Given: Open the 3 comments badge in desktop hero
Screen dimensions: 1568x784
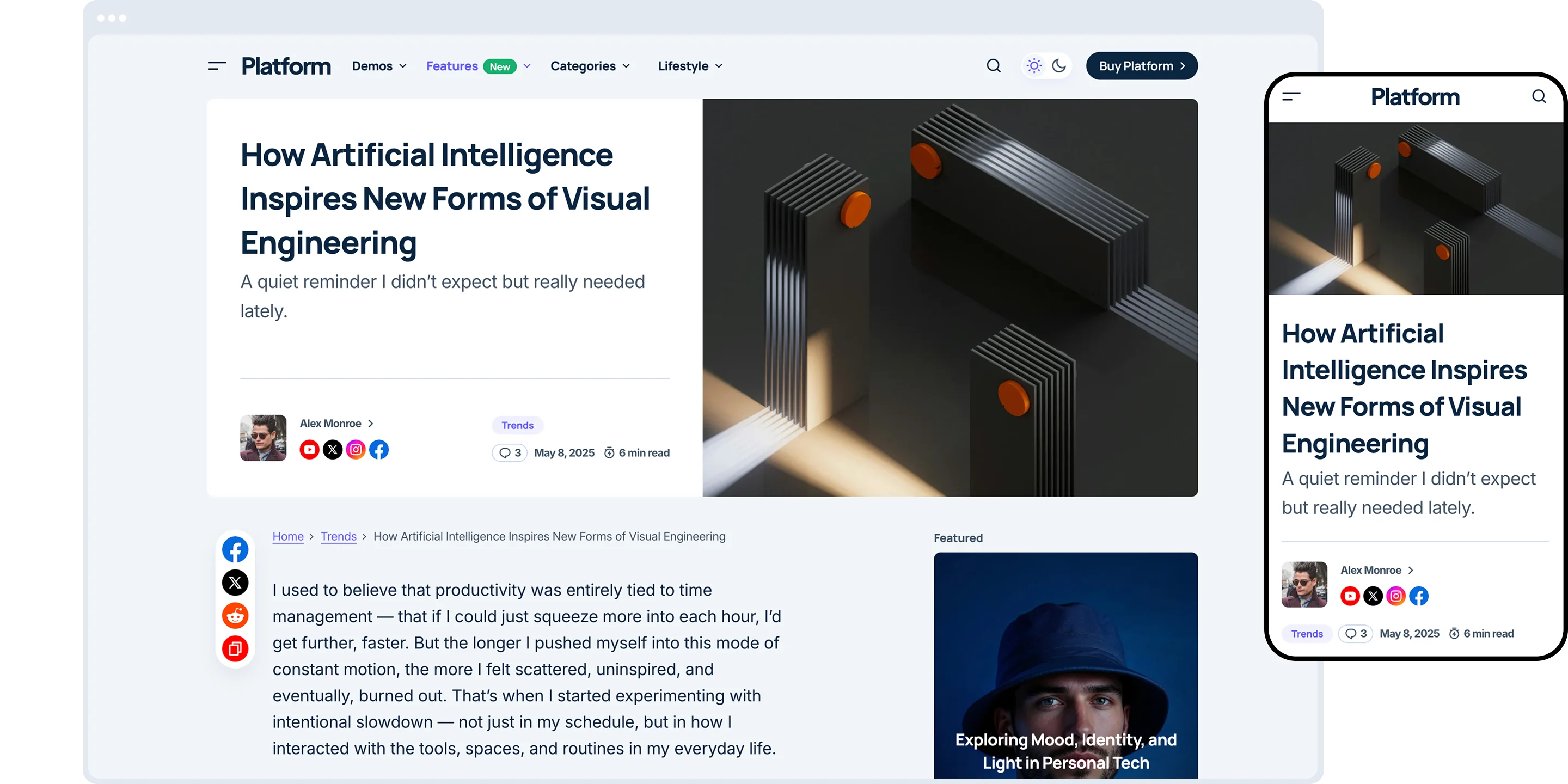Looking at the screenshot, I should click(x=510, y=453).
